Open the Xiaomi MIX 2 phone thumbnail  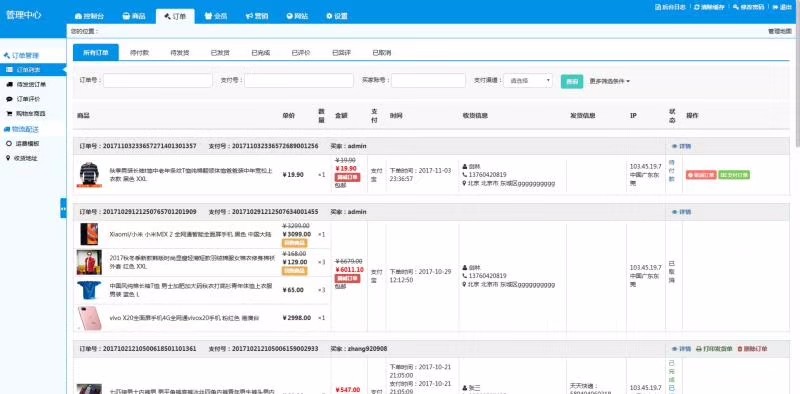coord(89,234)
